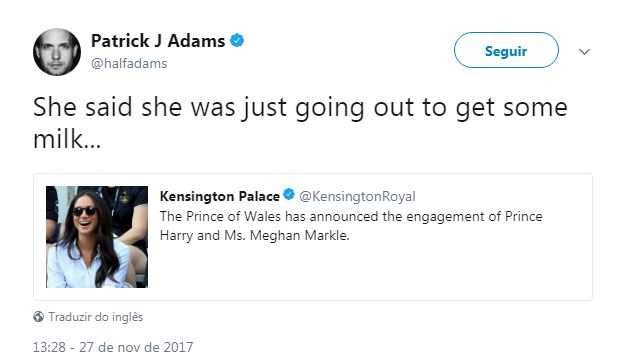Click the 27 de nov de 2017 date
Screen dimensions: 625x364
(136, 347)
